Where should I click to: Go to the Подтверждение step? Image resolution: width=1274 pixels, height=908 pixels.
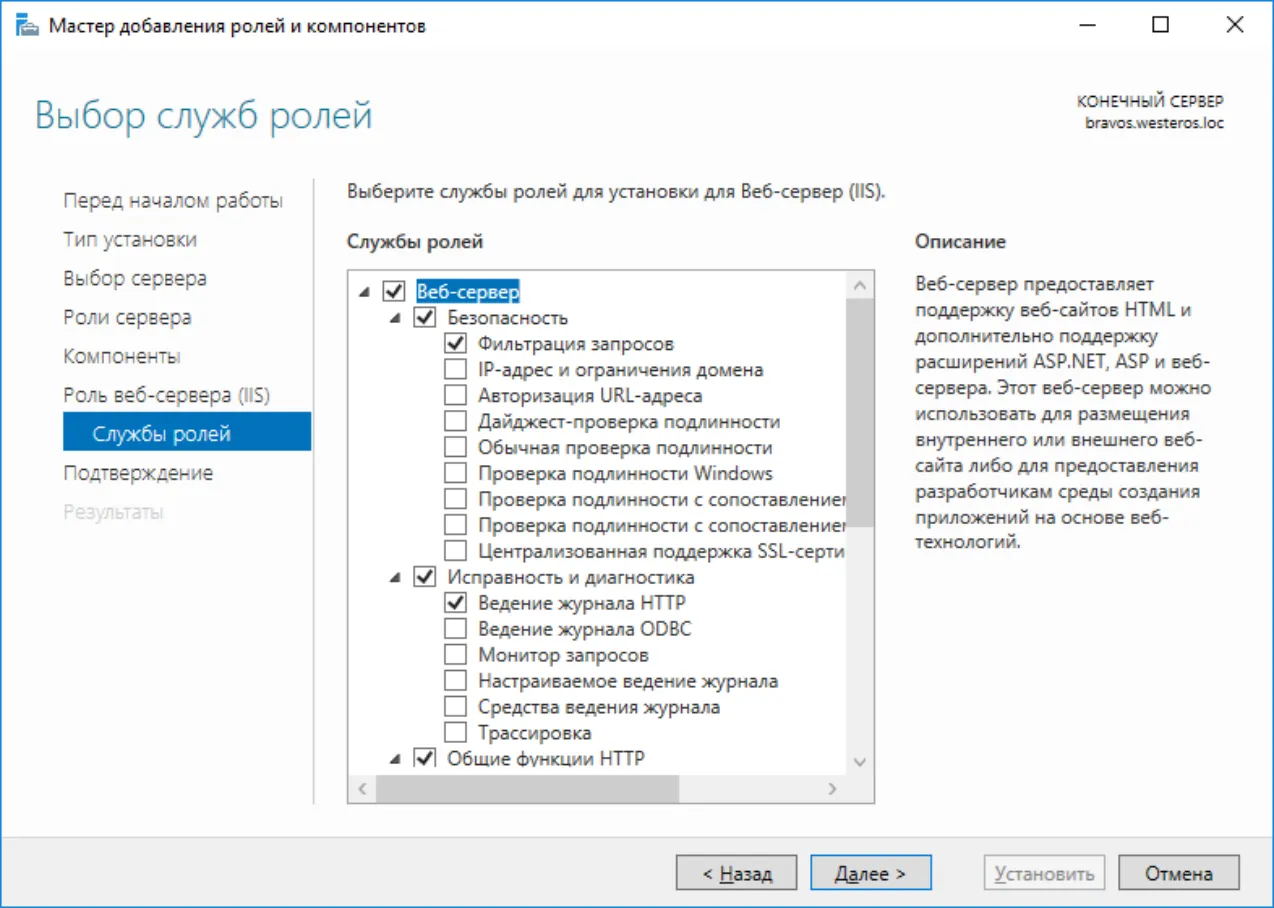(138, 473)
